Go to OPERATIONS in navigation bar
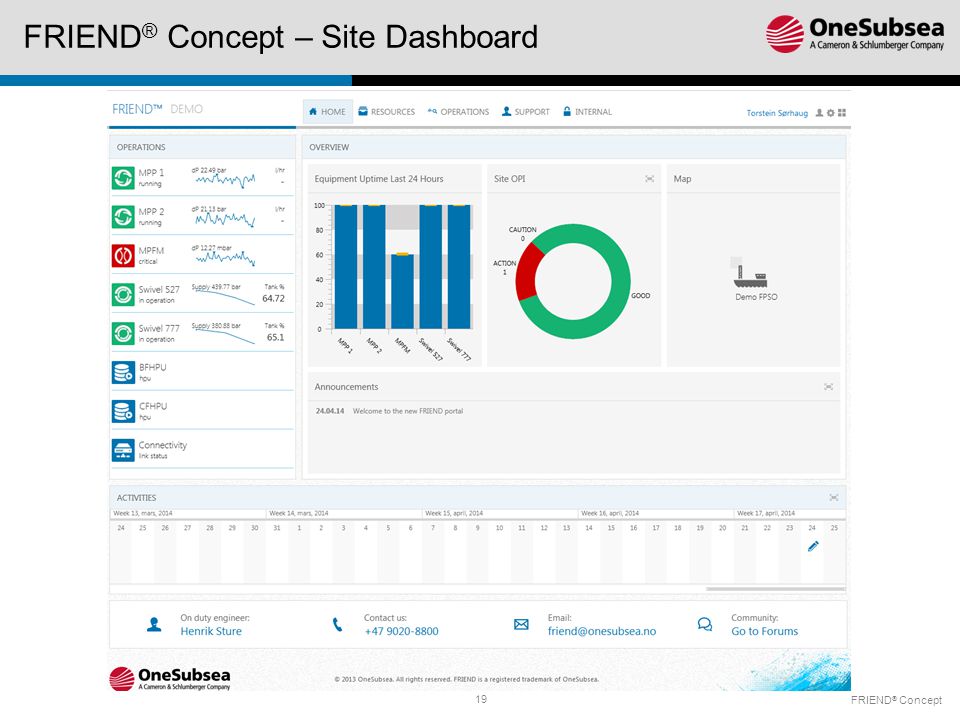 click(x=458, y=111)
